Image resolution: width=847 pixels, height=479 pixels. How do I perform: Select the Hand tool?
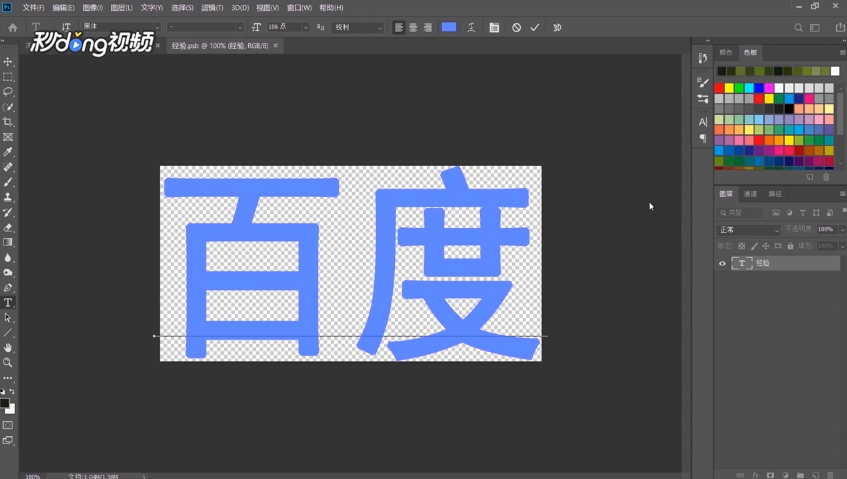(8, 348)
